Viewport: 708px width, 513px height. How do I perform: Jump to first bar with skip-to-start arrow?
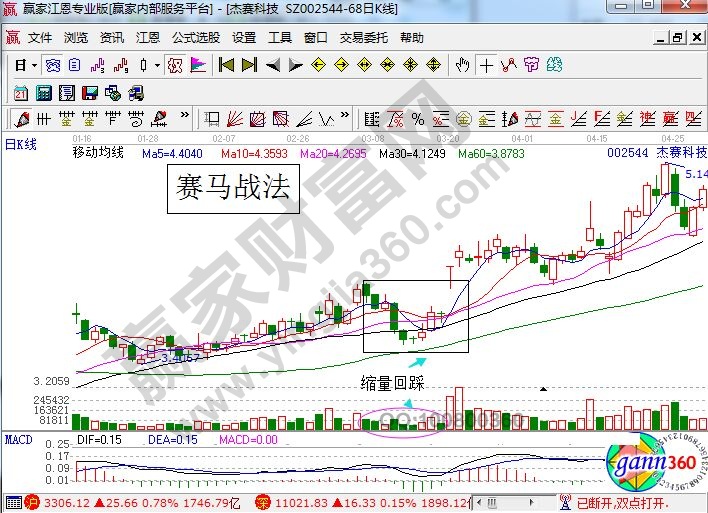(226, 66)
